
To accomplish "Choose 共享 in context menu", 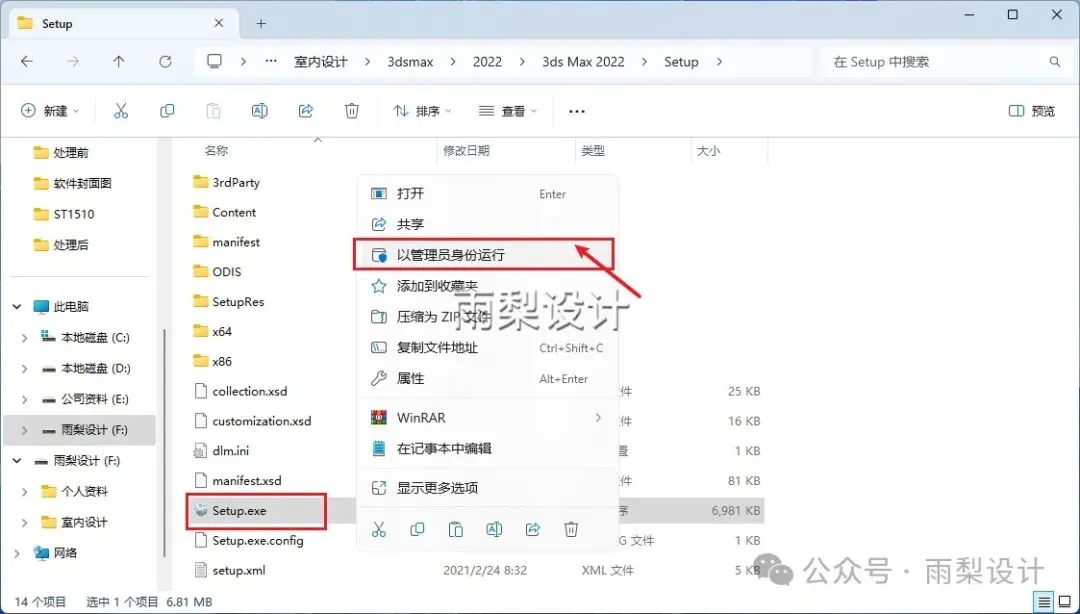I will (x=488, y=224).
